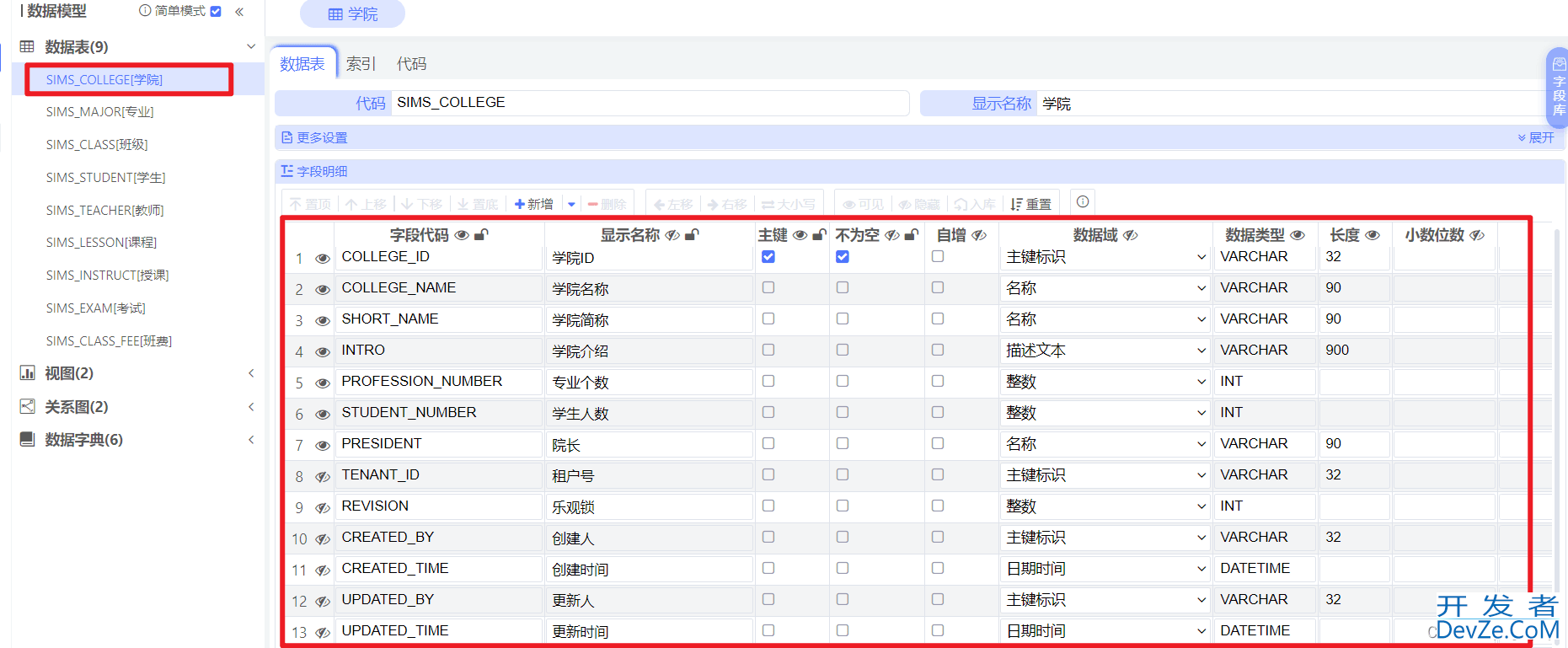
Task: Click the 代码 input showing SIMS_COLLEGE
Action: (650, 103)
